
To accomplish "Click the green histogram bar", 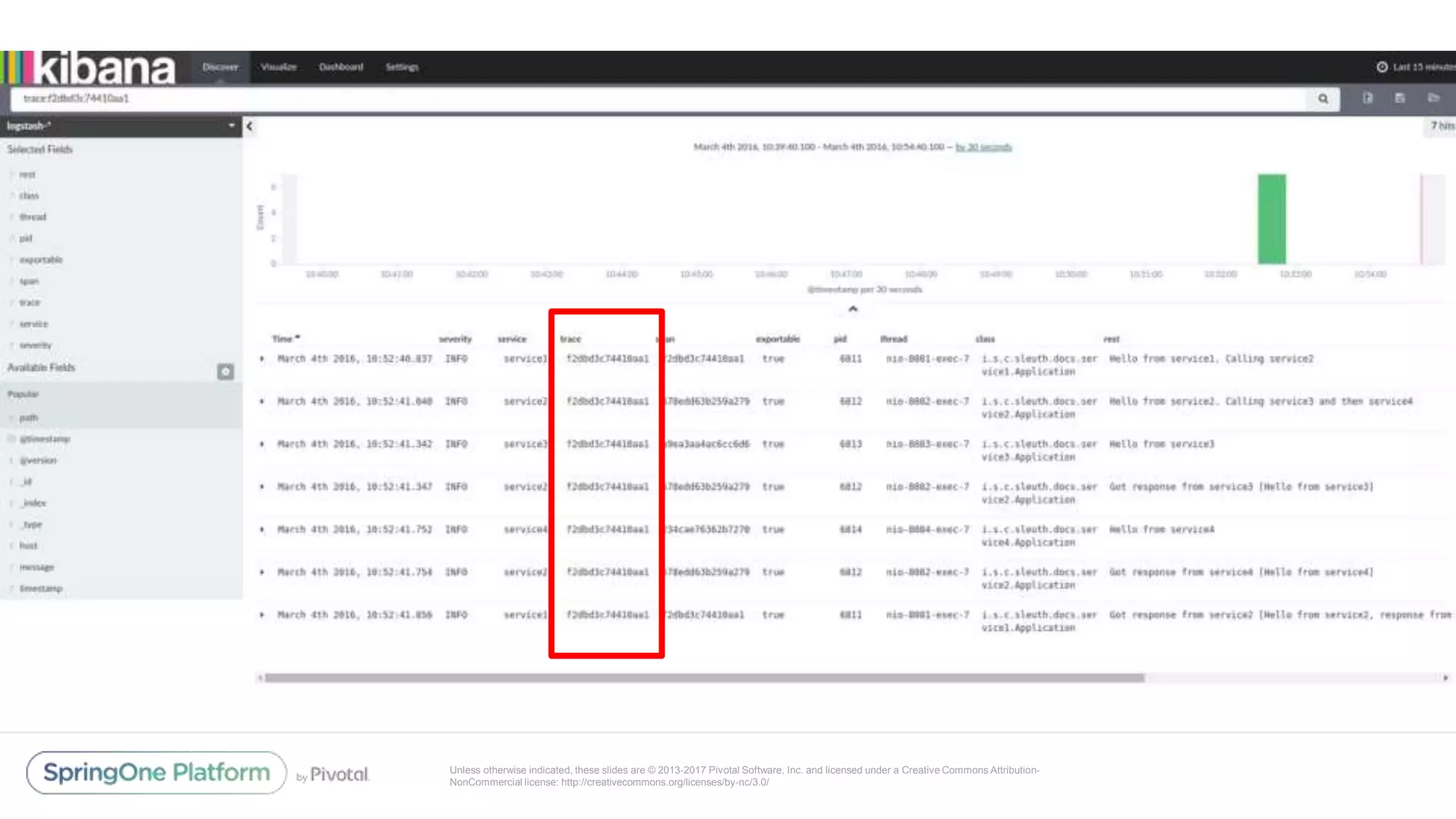I will tap(1271, 219).
